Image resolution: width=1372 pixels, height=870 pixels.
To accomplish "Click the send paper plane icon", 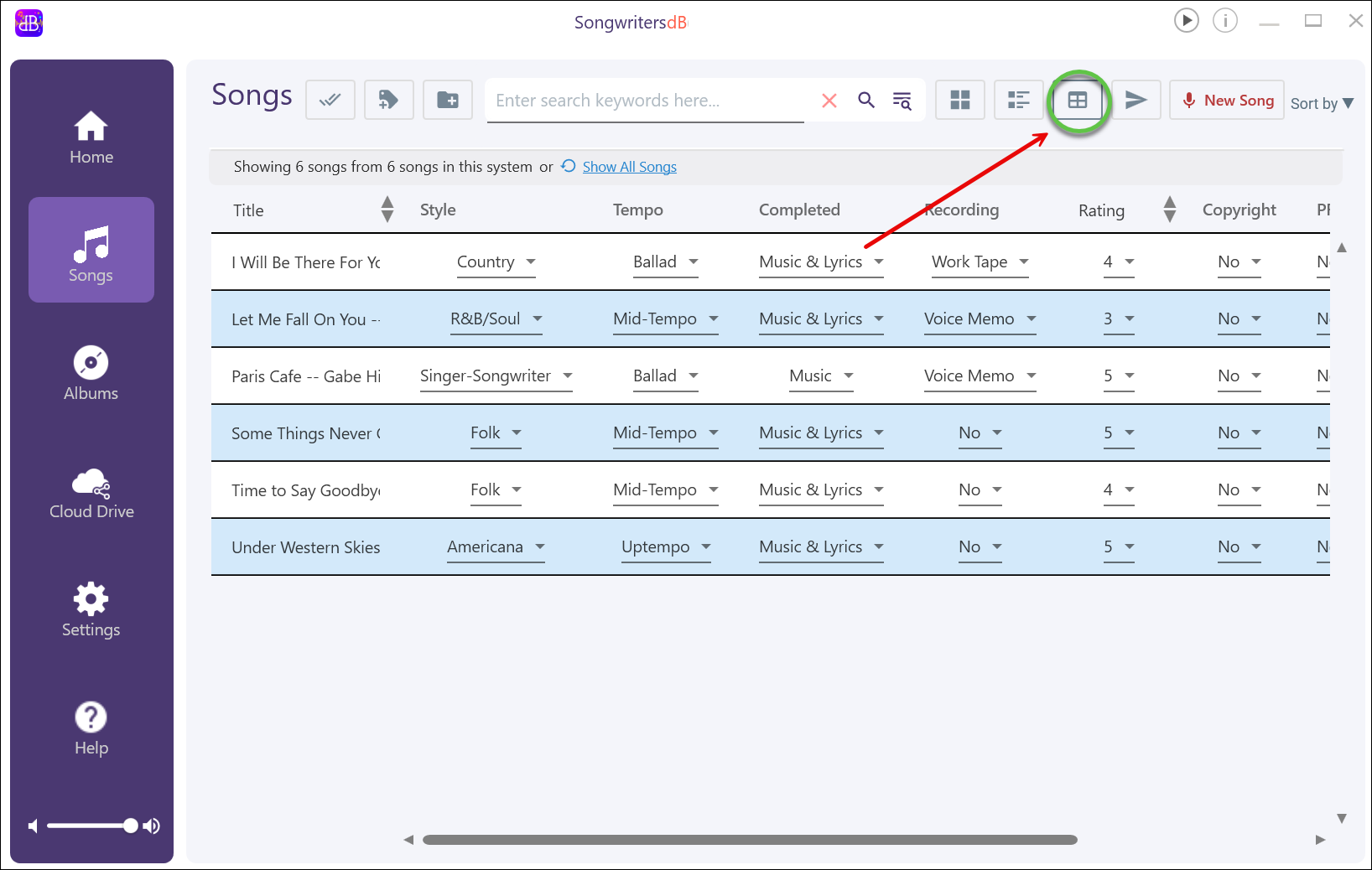I will 1136,101.
